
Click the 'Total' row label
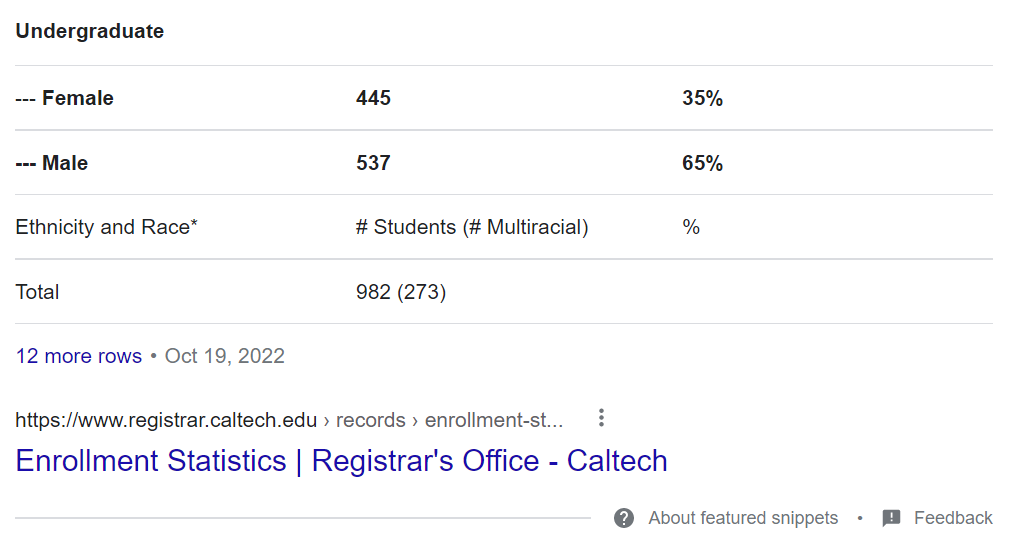coord(38,292)
